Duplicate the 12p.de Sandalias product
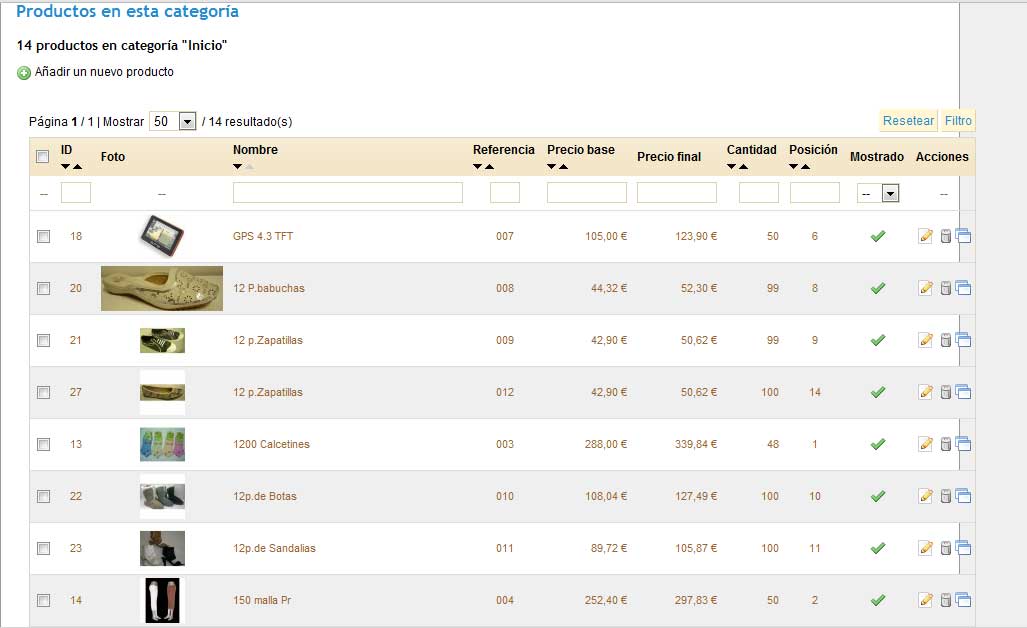 point(963,547)
